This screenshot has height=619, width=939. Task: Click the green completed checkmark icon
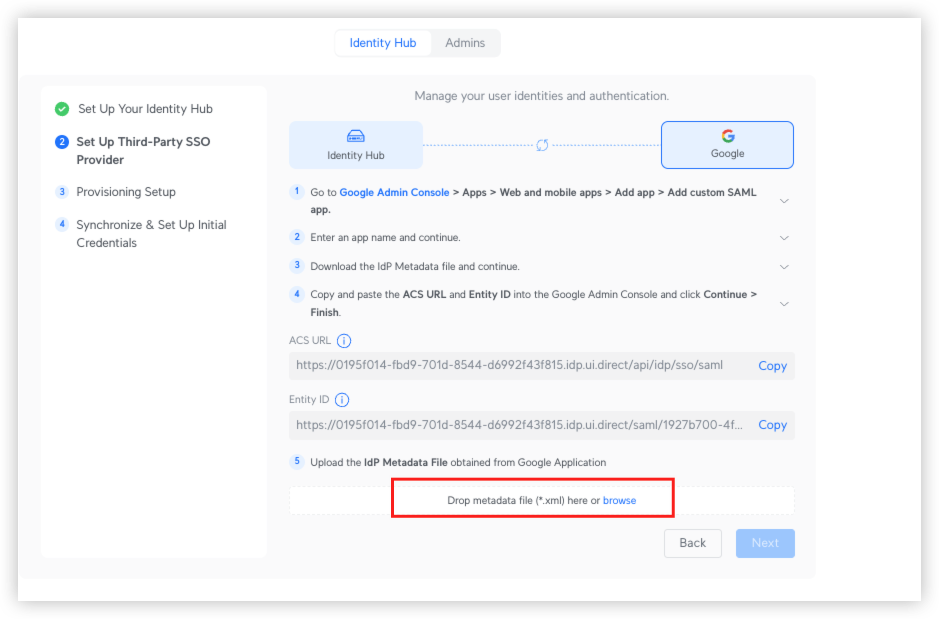point(62,109)
